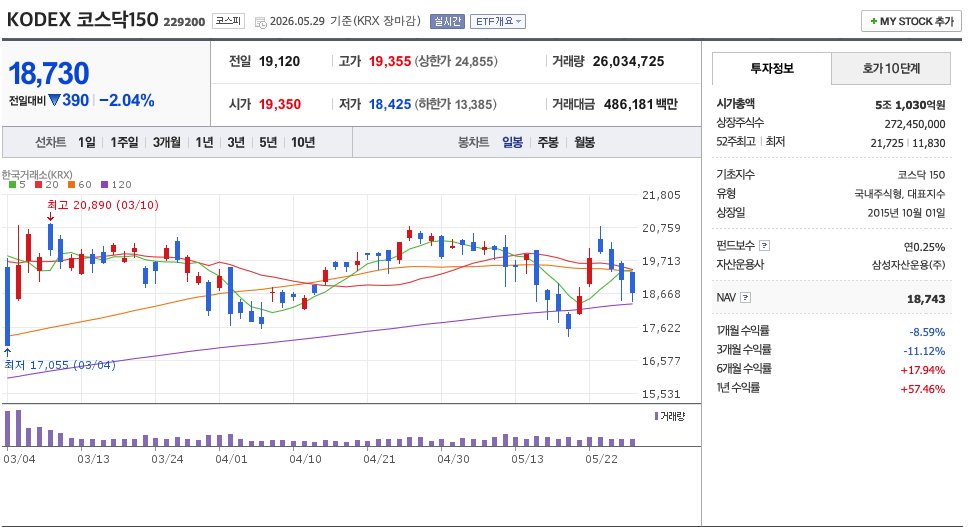973x527 pixels.
Task: Click the 거래대금 value 486,181 백만
Action: pos(640,104)
